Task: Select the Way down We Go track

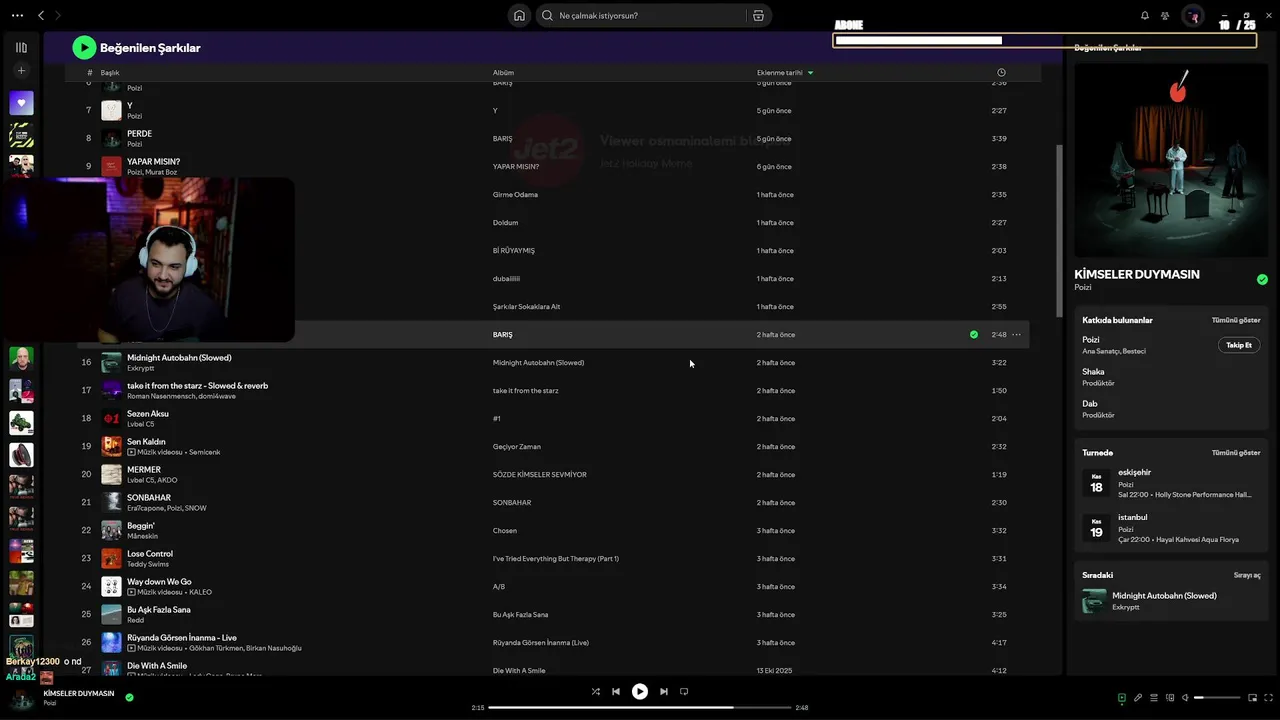Action: coord(159,582)
